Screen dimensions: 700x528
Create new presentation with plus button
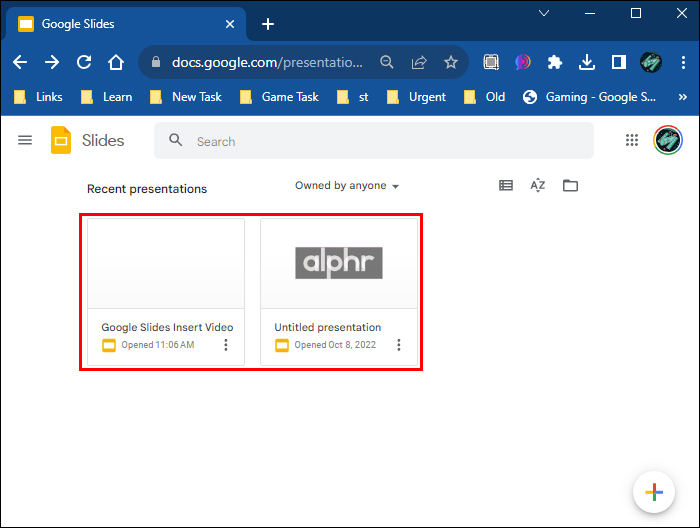tap(654, 492)
